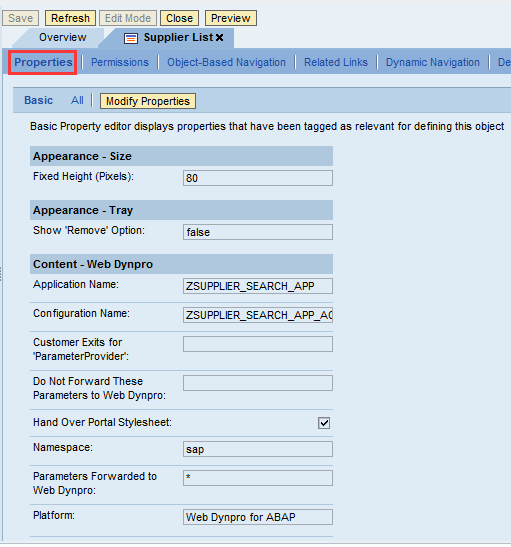Click the Save button
511x547 pixels.
[x=21, y=18]
